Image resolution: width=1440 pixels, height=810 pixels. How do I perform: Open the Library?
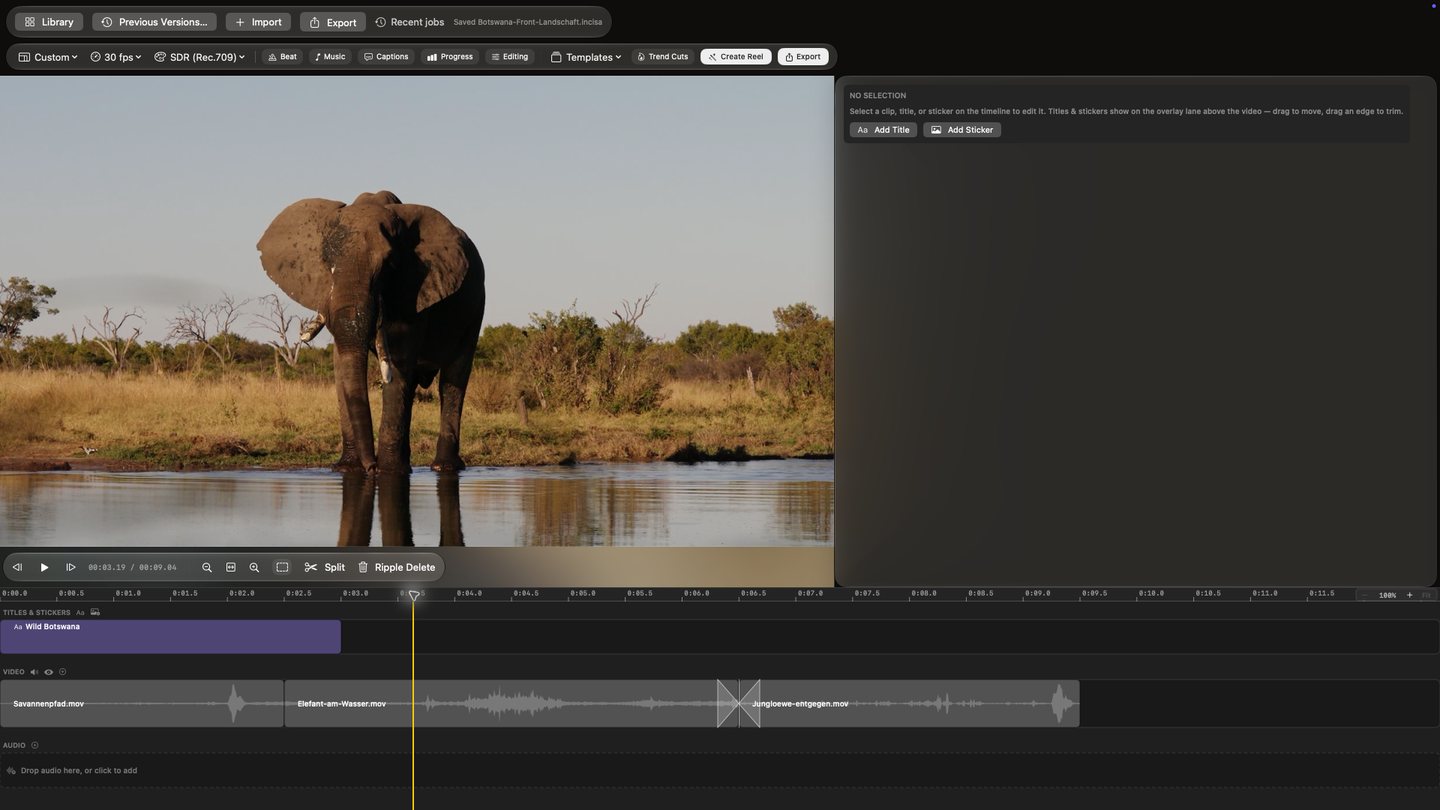click(49, 22)
